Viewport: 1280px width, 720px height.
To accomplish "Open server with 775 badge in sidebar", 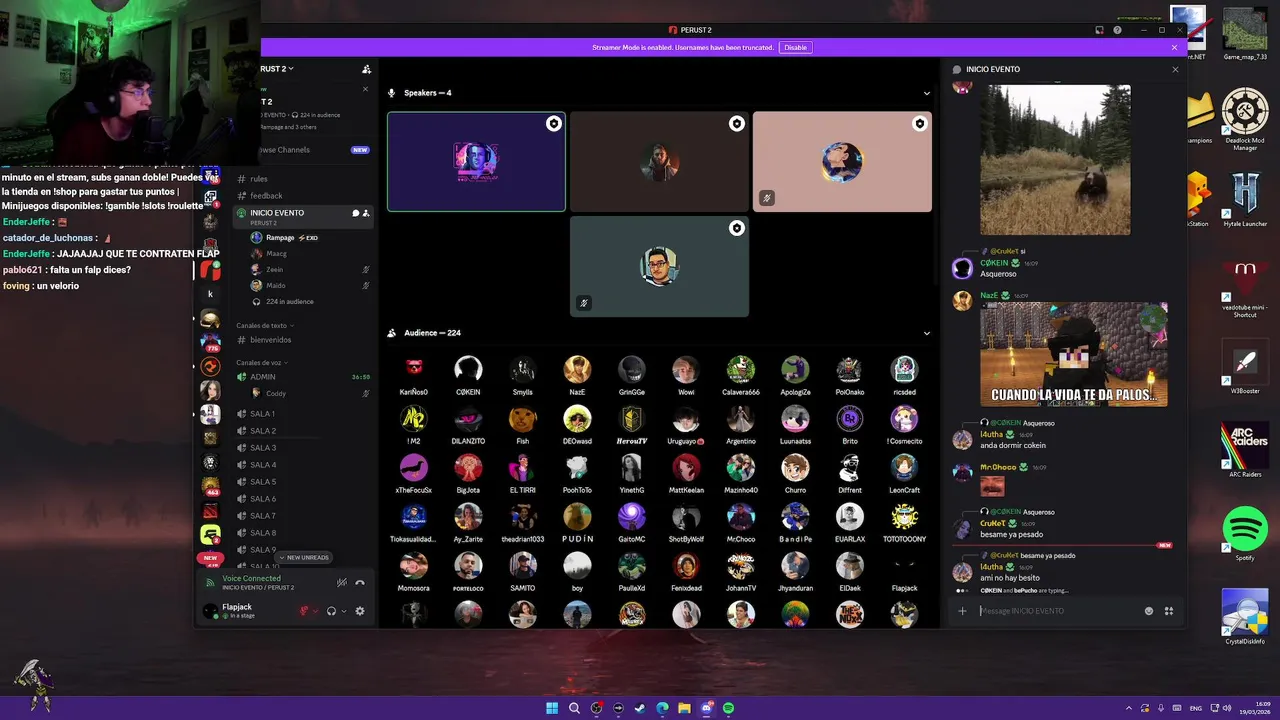I will point(210,342).
